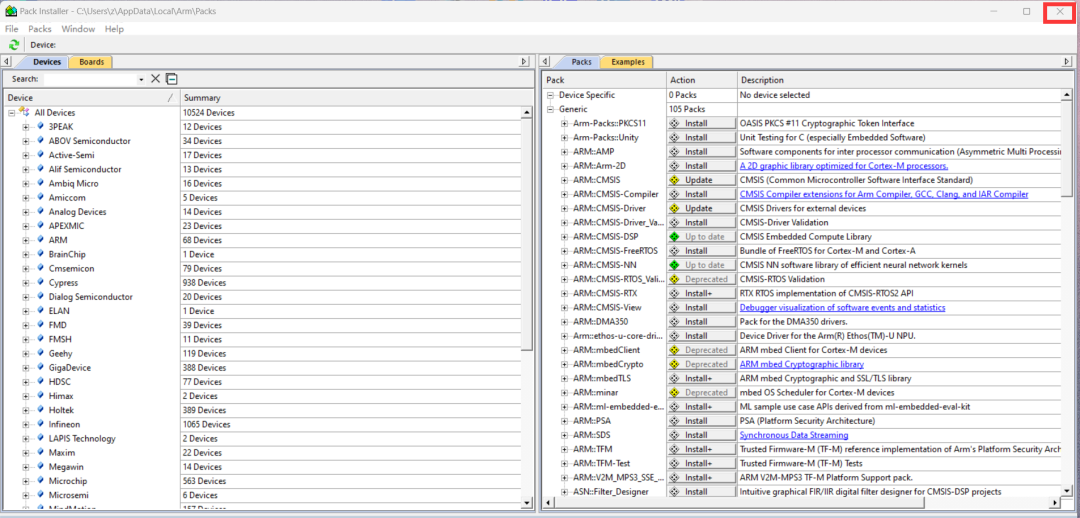Image resolution: width=1080 pixels, height=518 pixels.
Task: Click the ABOV Semiconductor vendor icon
Action: tap(40, 141)
